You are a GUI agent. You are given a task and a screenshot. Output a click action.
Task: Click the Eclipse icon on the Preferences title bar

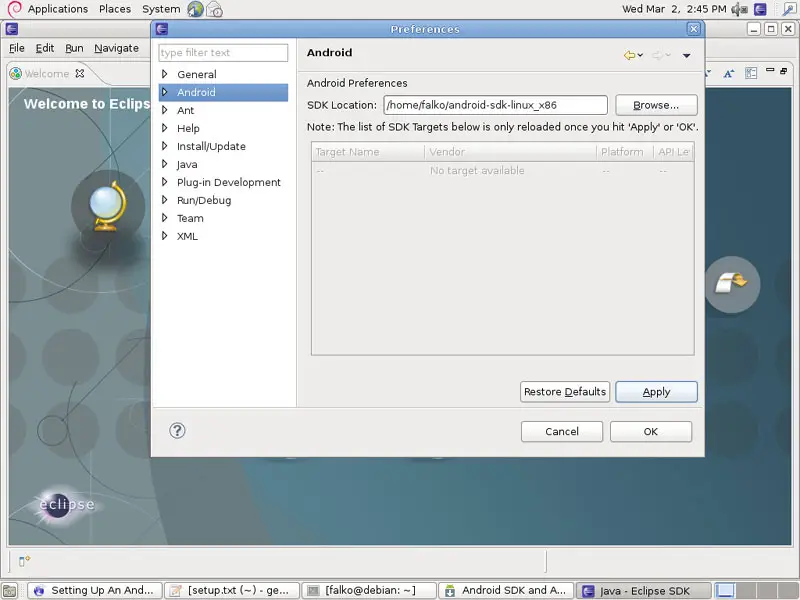coord(162,29)
